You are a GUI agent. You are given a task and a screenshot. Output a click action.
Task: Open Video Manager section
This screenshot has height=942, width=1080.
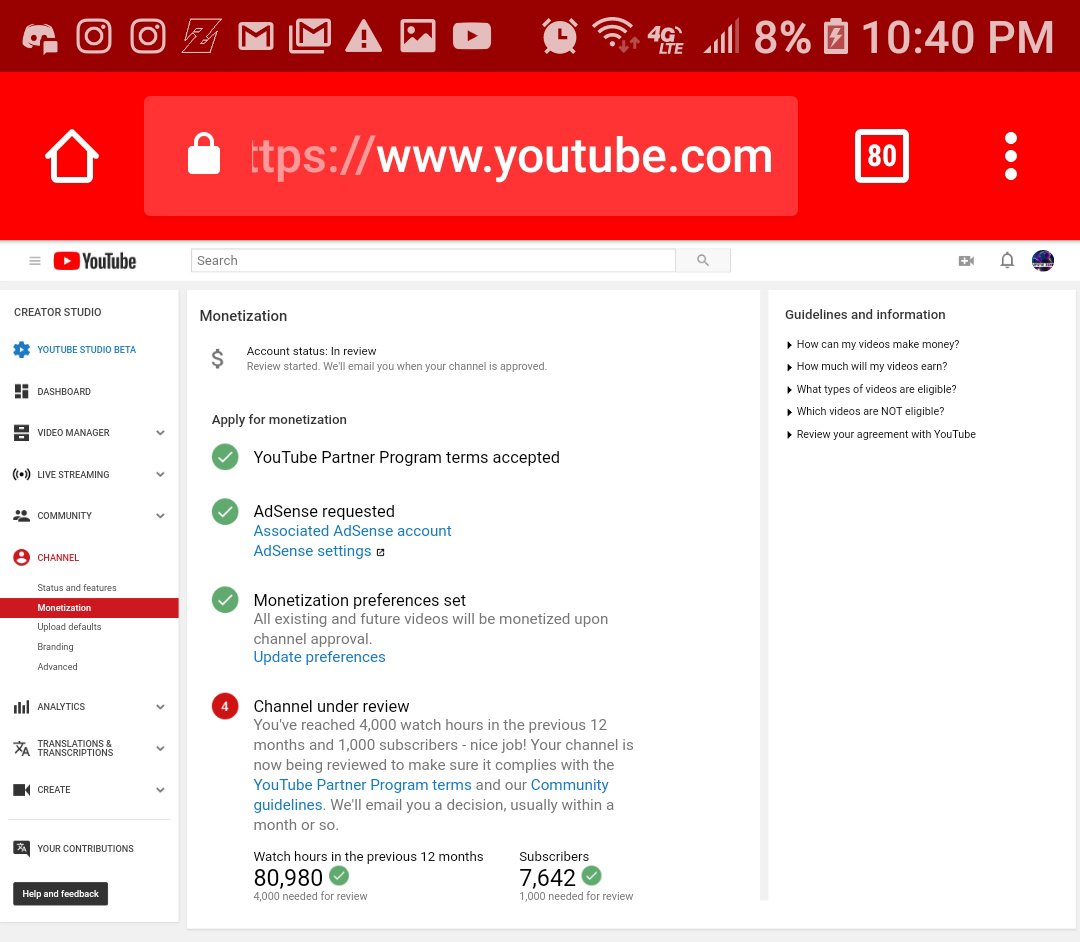[74, 433]
